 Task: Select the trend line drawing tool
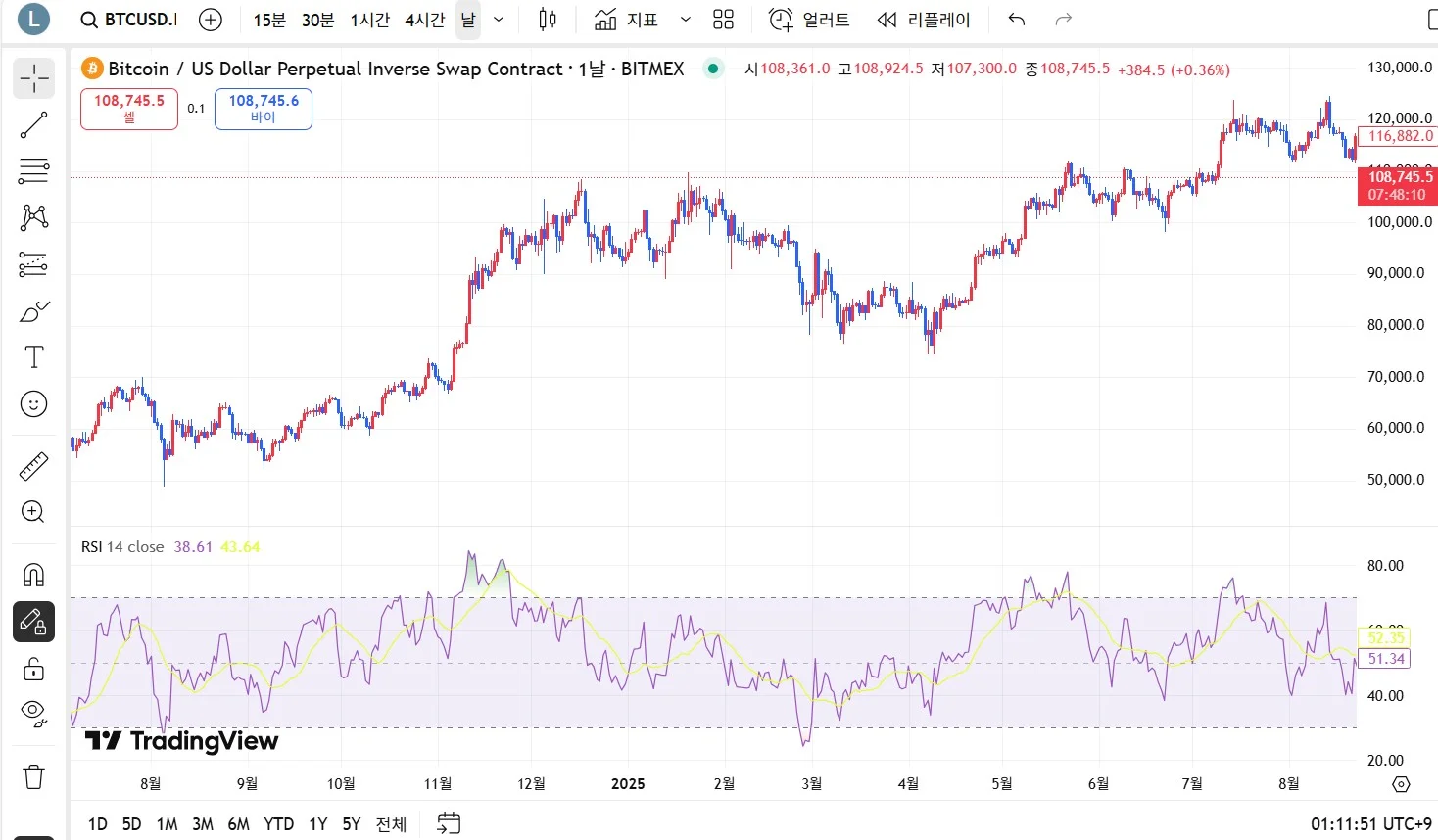tap(33, 124)
